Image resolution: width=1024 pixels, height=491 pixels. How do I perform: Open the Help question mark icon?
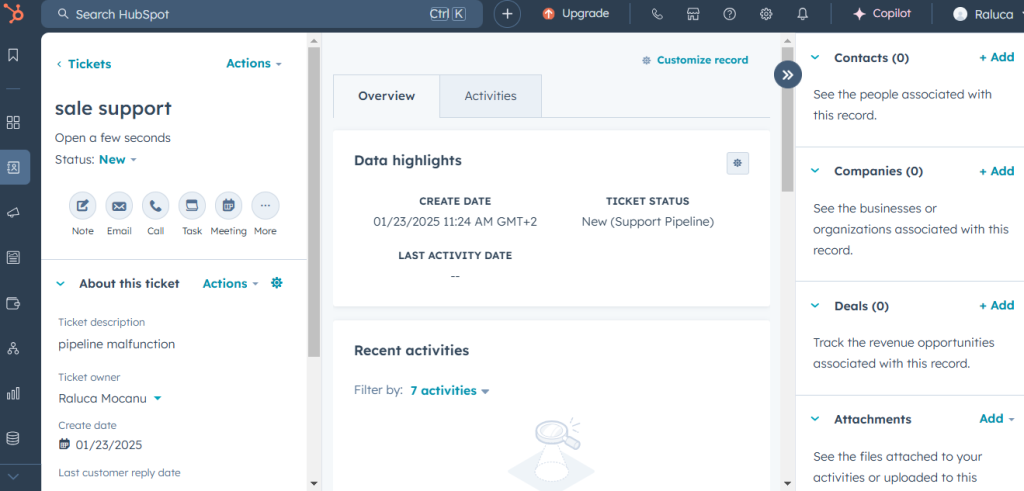tap(729, 14)
